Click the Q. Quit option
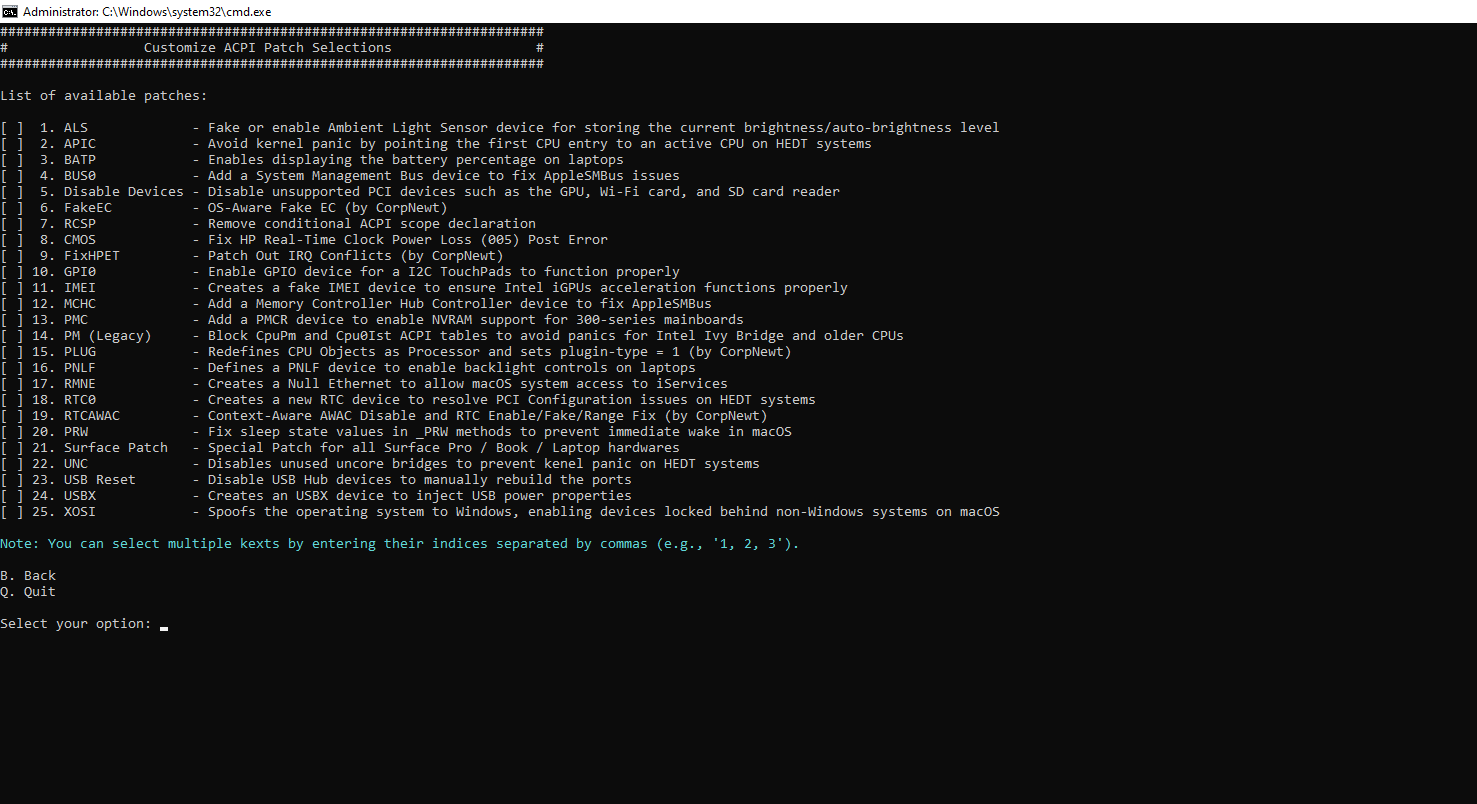 tap(28, 592)
